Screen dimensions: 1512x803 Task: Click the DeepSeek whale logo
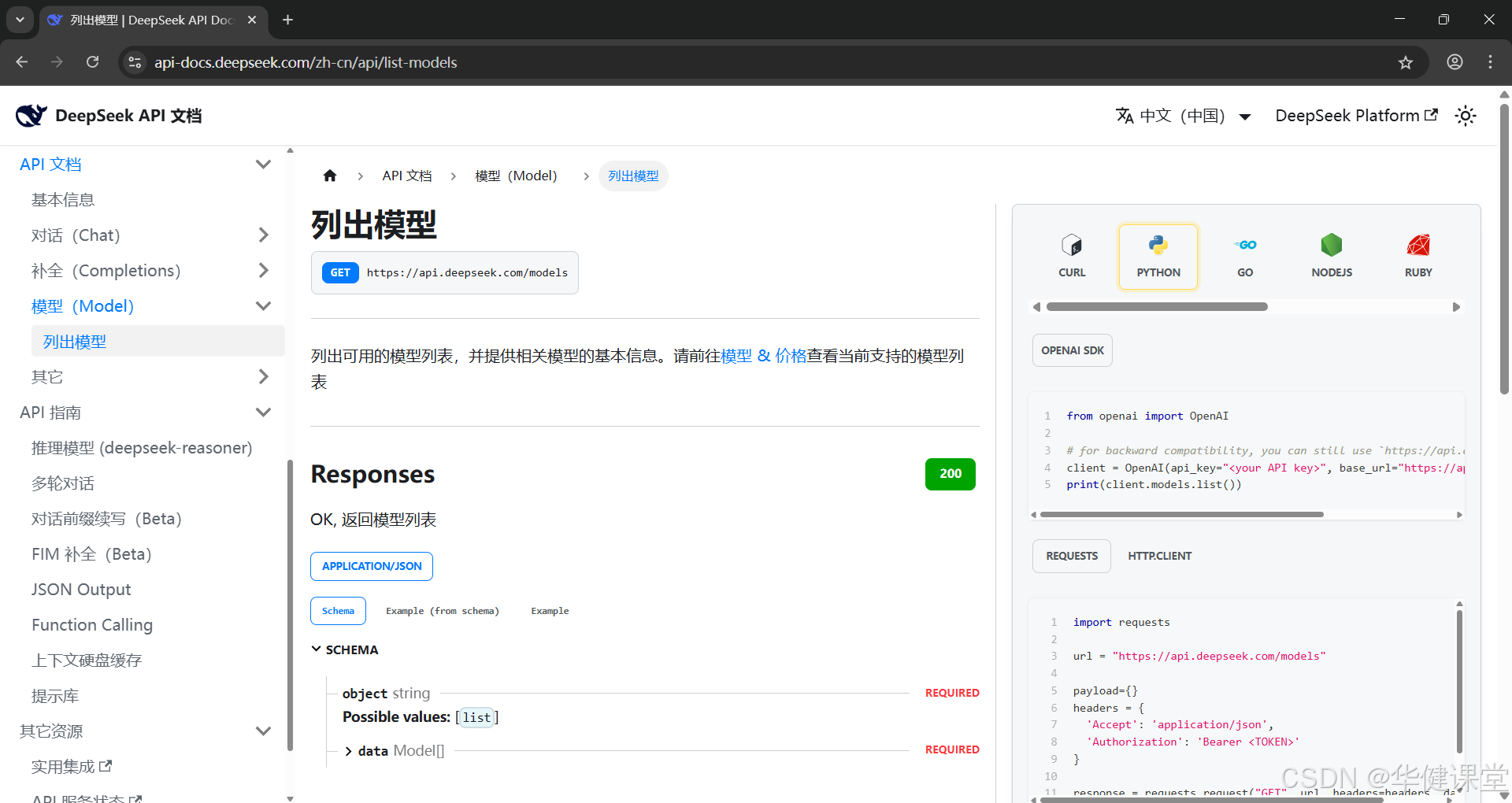[x=31, y=116]
